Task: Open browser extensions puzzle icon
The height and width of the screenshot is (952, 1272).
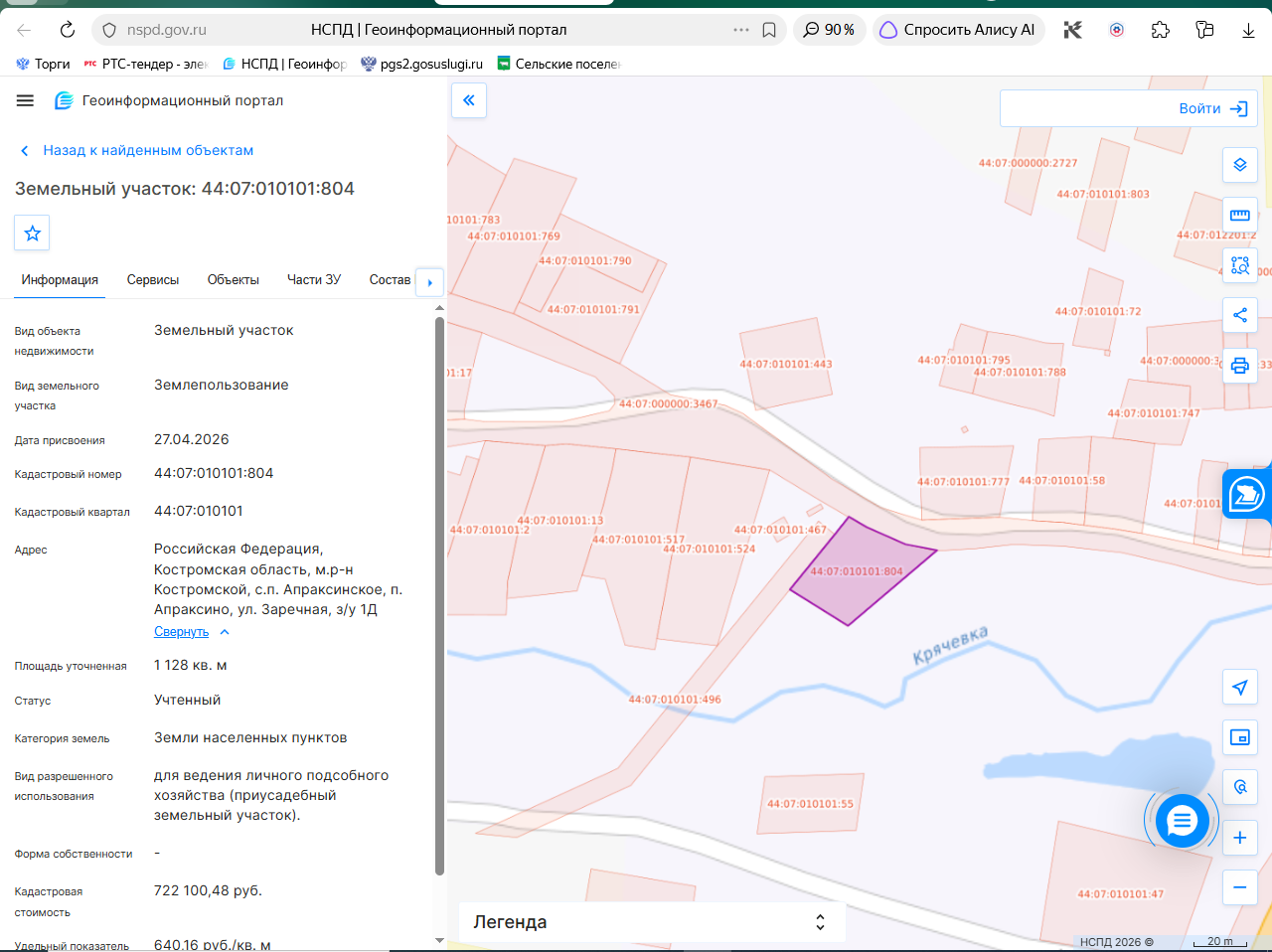Action: [x=1161, y=30]
